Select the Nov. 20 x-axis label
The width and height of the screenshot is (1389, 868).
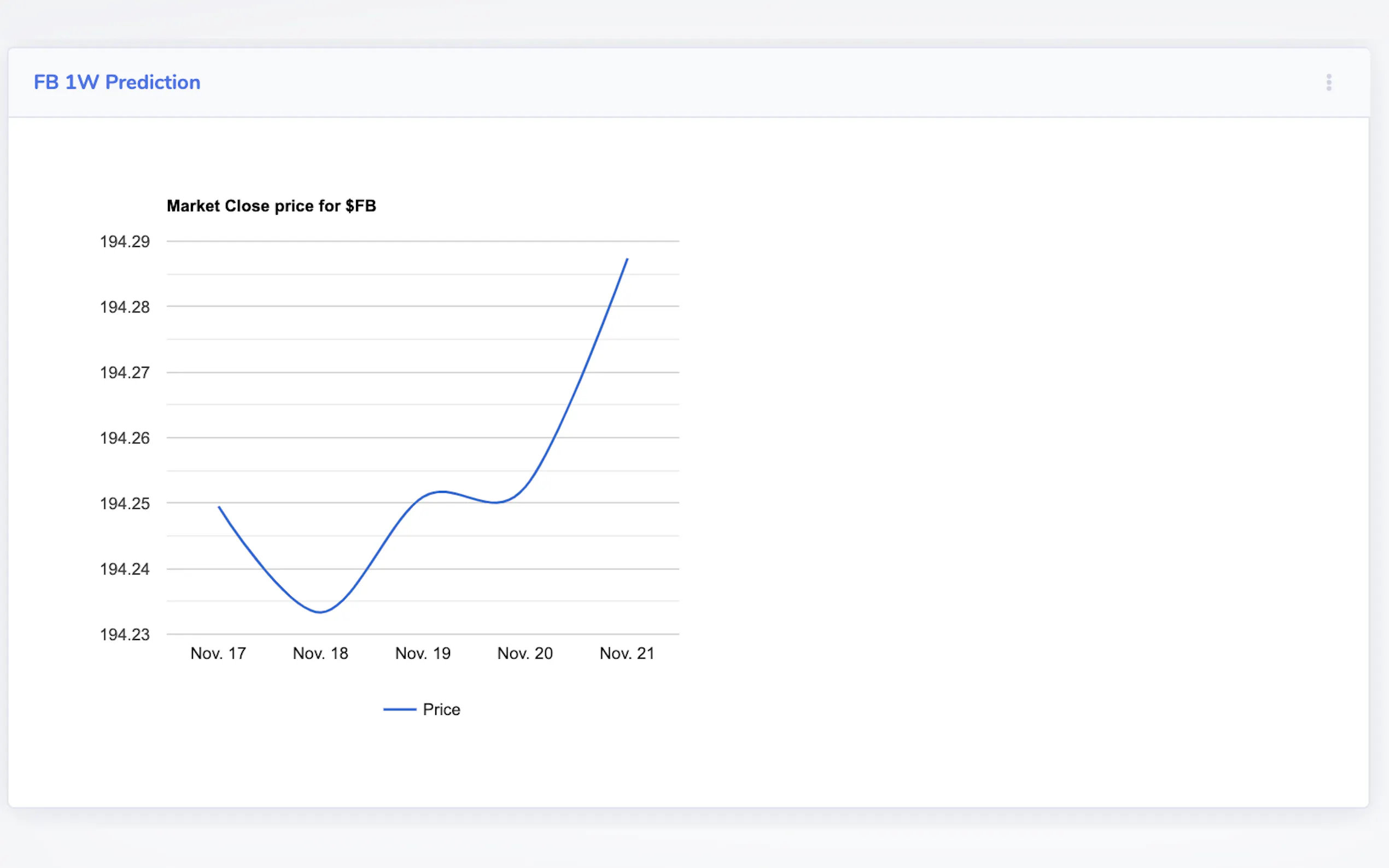525,653
